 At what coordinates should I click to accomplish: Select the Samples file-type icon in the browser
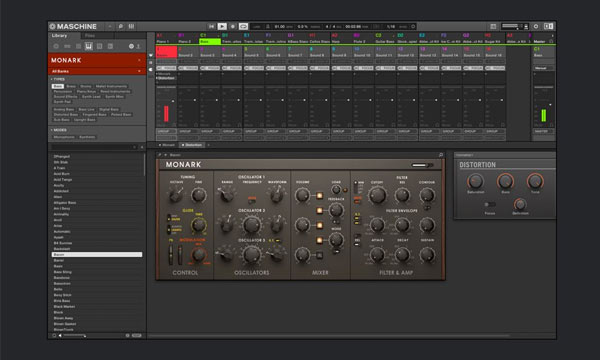(110, 46)
